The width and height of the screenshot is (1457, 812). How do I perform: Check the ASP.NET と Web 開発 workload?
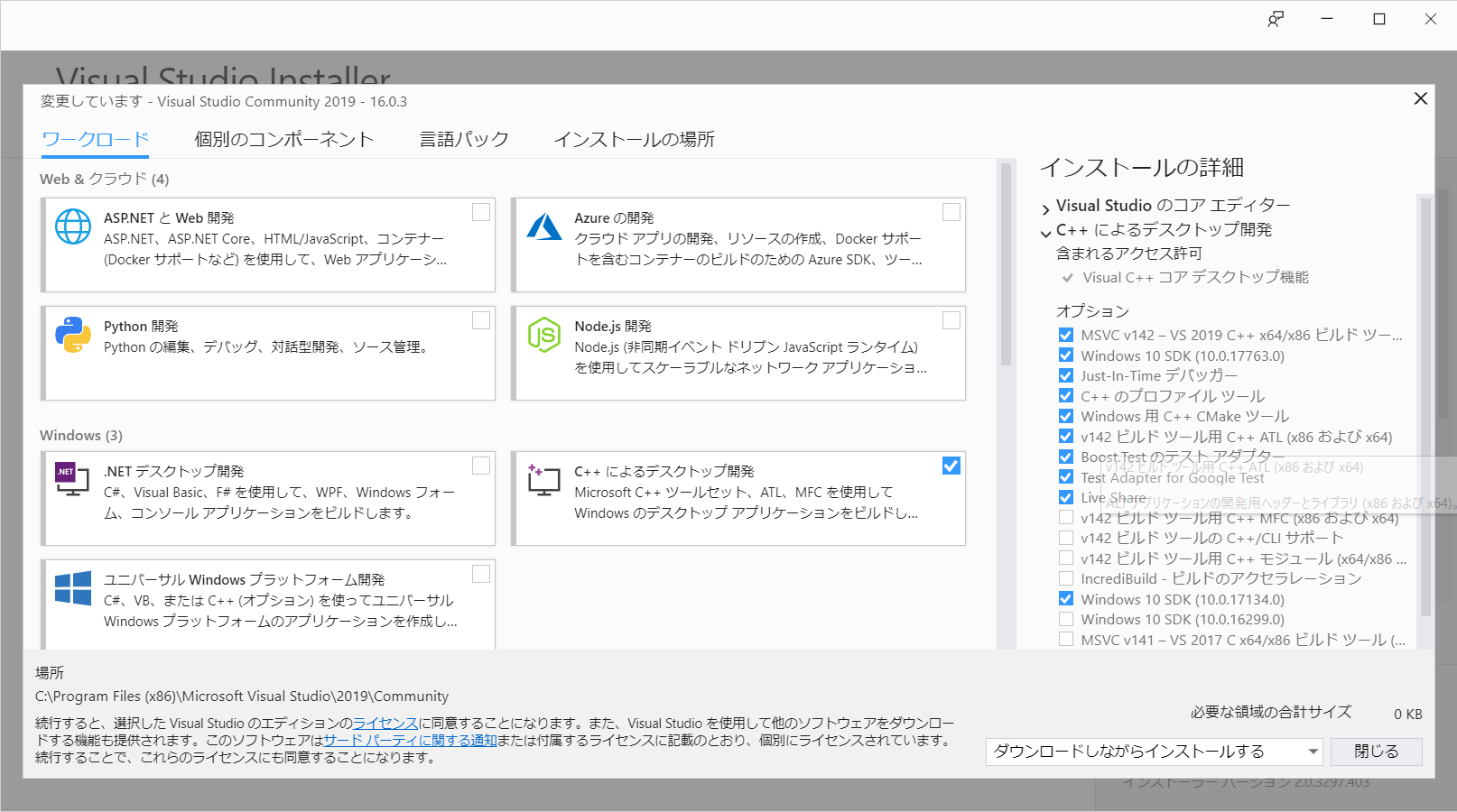click(481, 212)
